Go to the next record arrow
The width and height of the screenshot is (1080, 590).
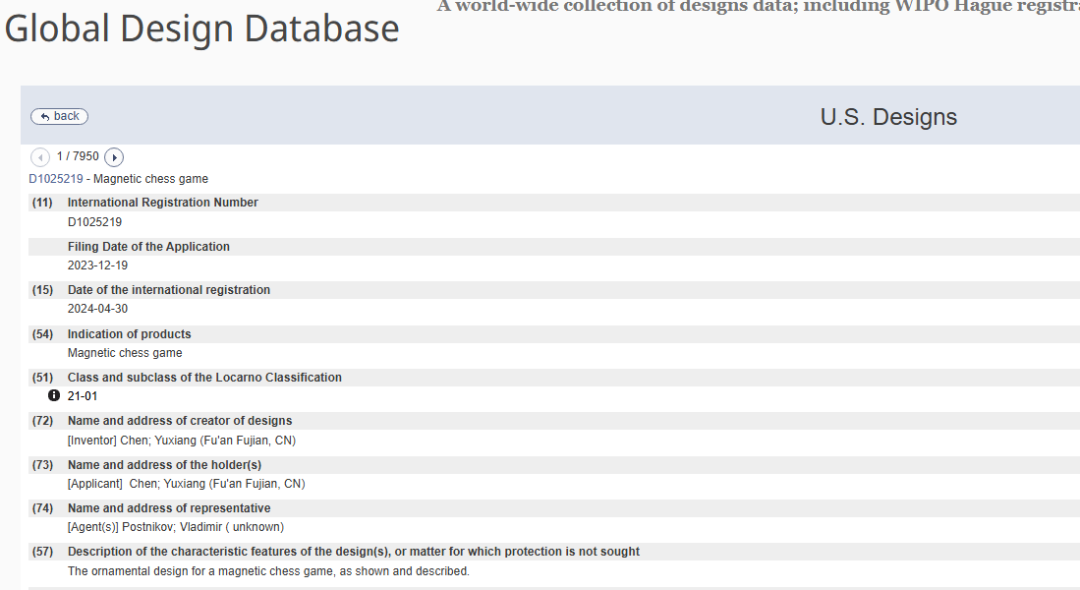tap(114, 157)
